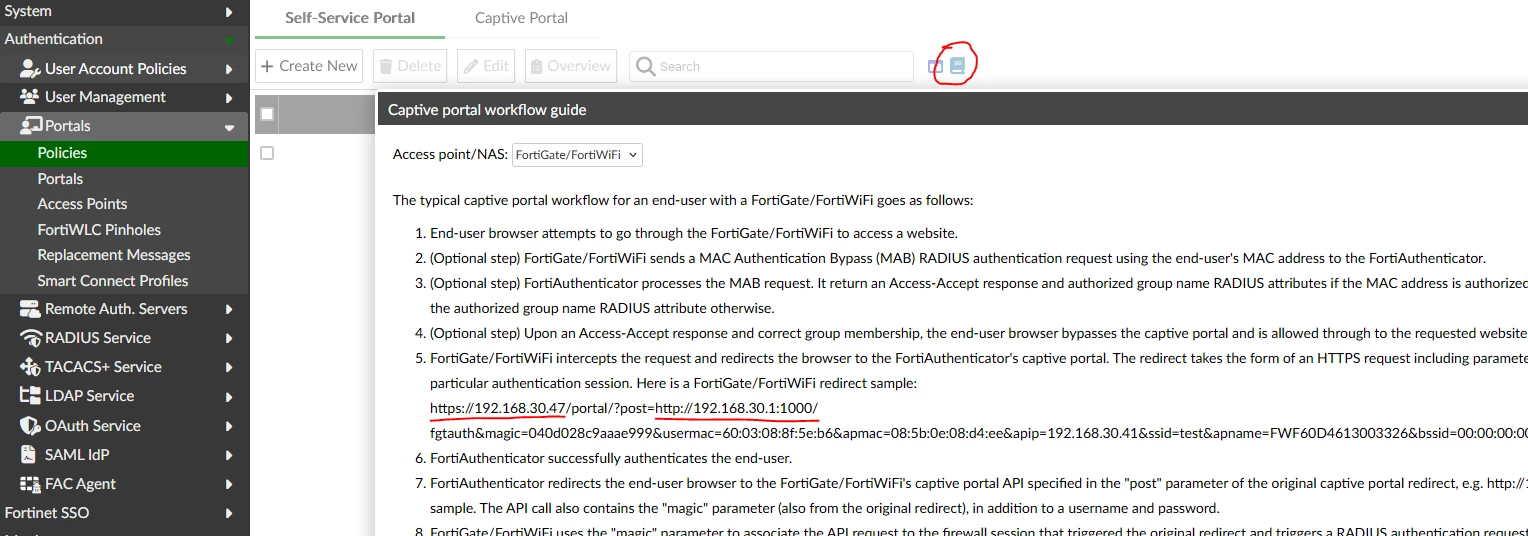
Task: Switch to the Captive Portal tab
Action: pyautogui.click(x=521, y=18)
